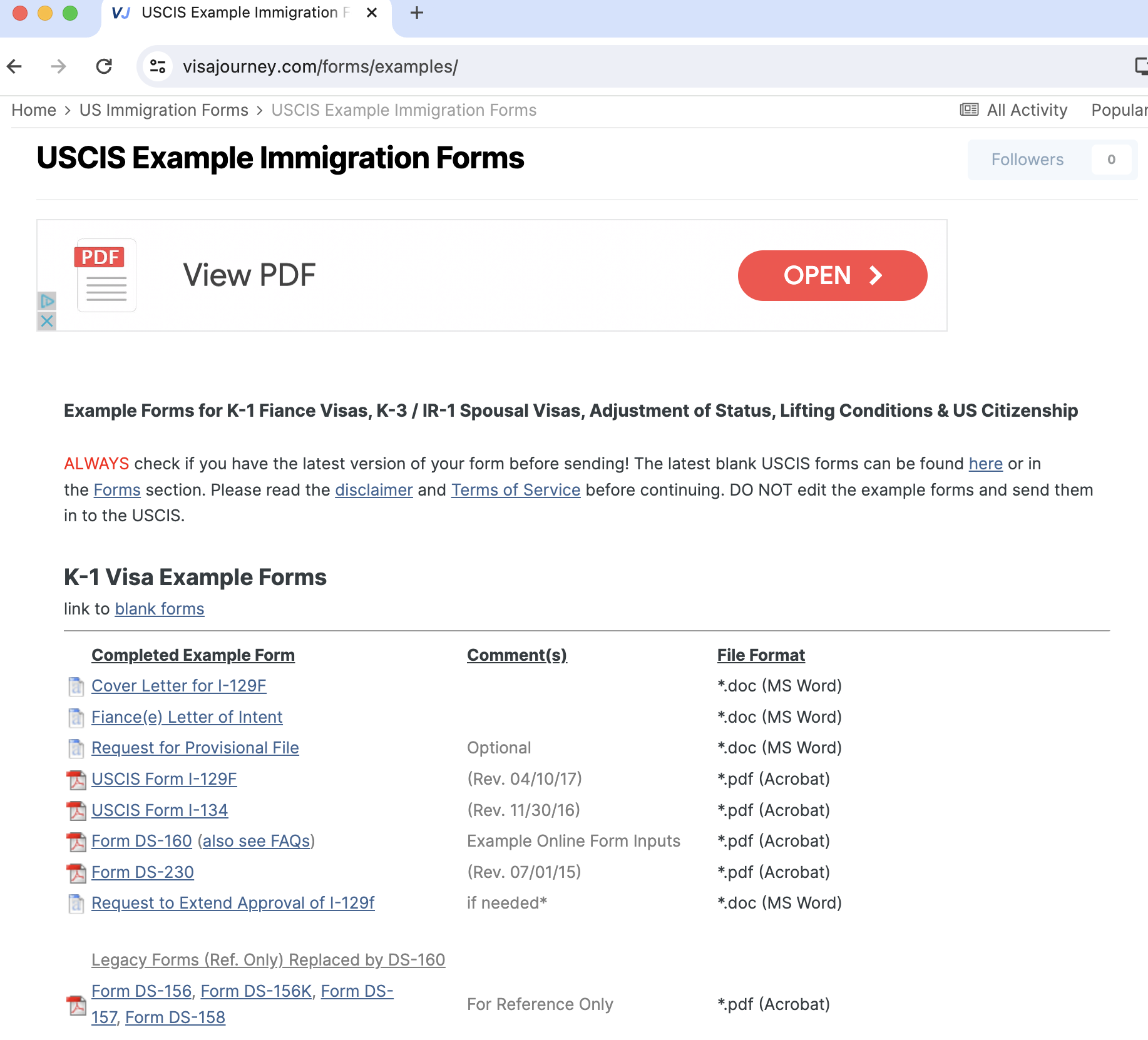Click the 'Example Online Form Inputs' comment
The width and height of the screenshot is (1148, 1040).
pos(573,841)
